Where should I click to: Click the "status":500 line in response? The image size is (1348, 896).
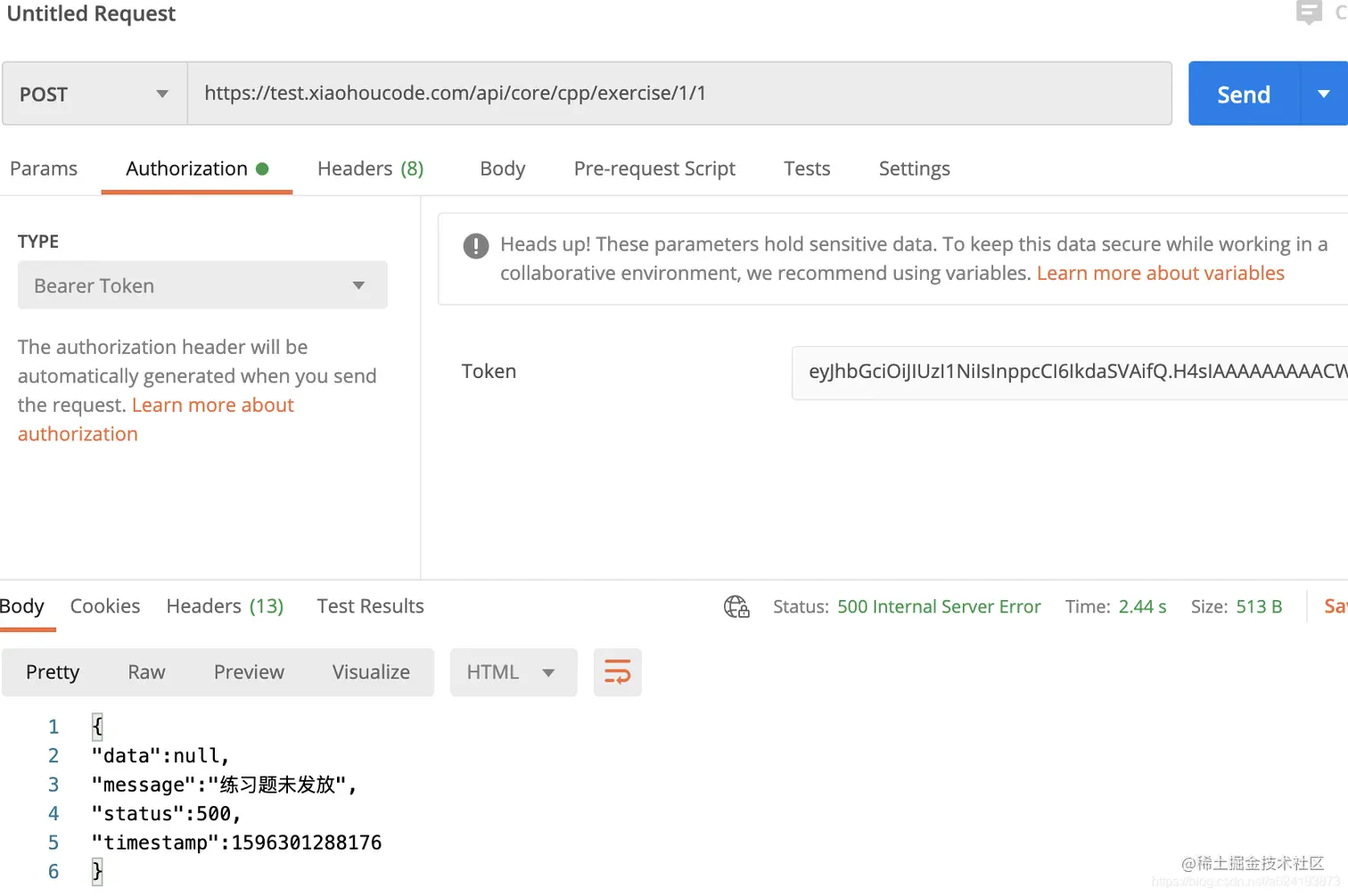point(166,814)
